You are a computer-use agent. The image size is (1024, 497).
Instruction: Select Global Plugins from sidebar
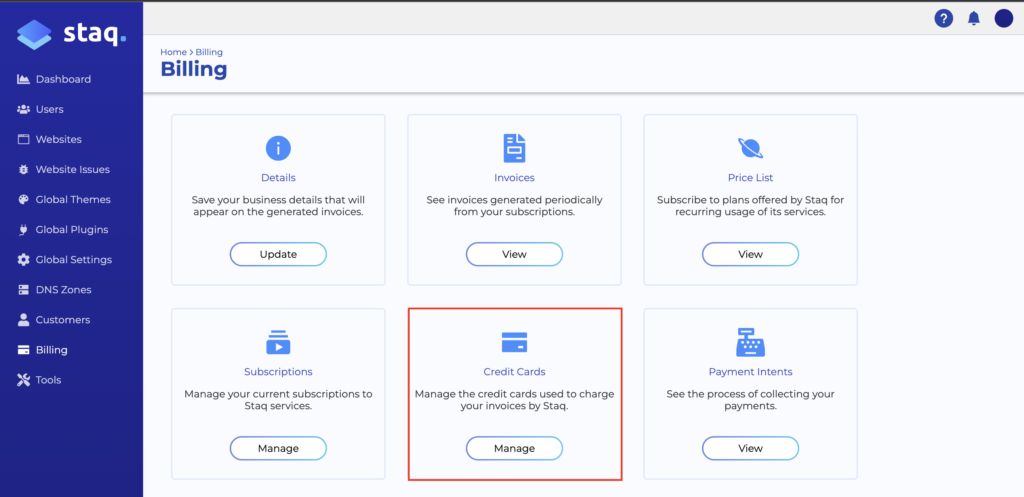tap(71, 230)
